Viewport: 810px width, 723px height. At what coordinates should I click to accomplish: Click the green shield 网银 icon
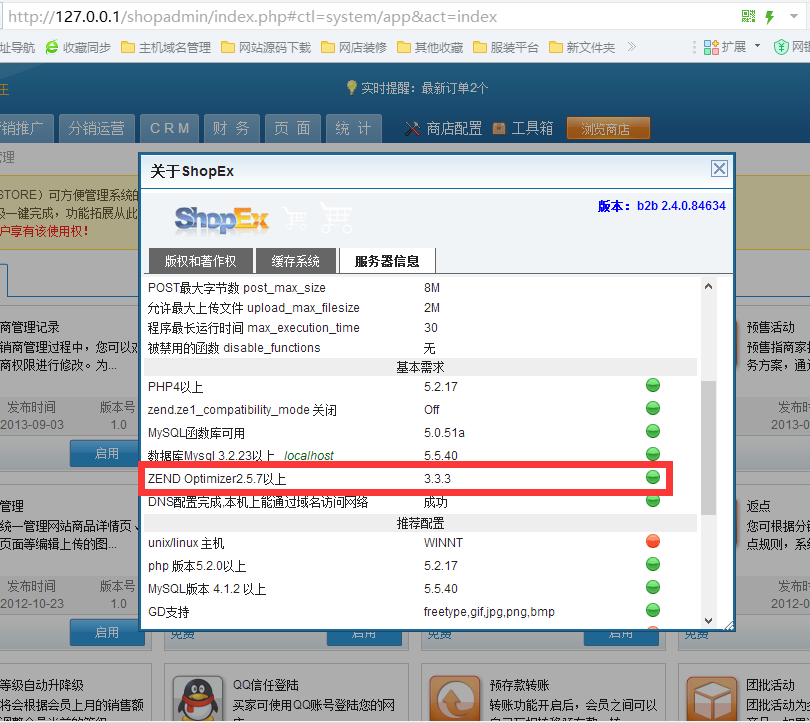(781, 47)
